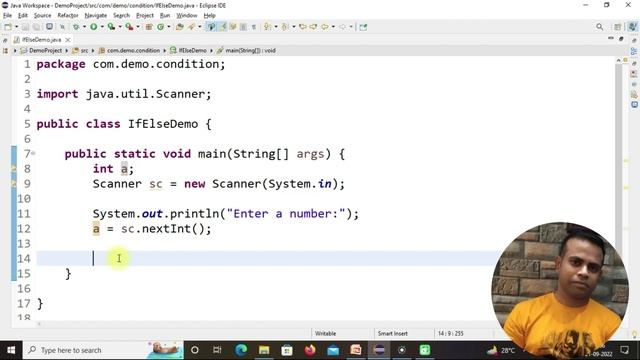Click the Debug bug icon
This screenshot has width=640, height=360.
coord(76,27)
